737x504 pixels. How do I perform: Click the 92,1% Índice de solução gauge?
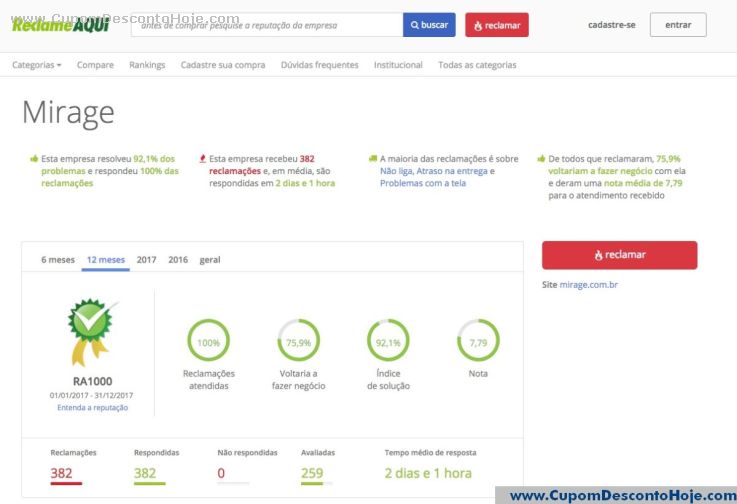[x=388, y=340]
